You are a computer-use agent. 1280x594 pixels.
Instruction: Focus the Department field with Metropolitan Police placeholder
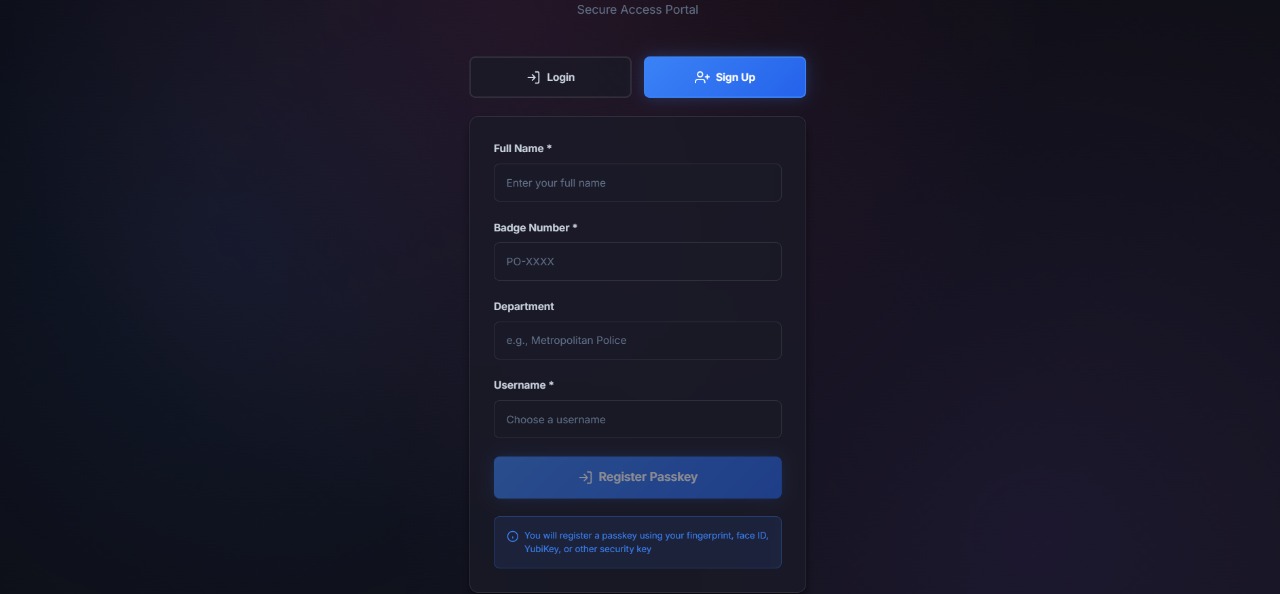638,341
